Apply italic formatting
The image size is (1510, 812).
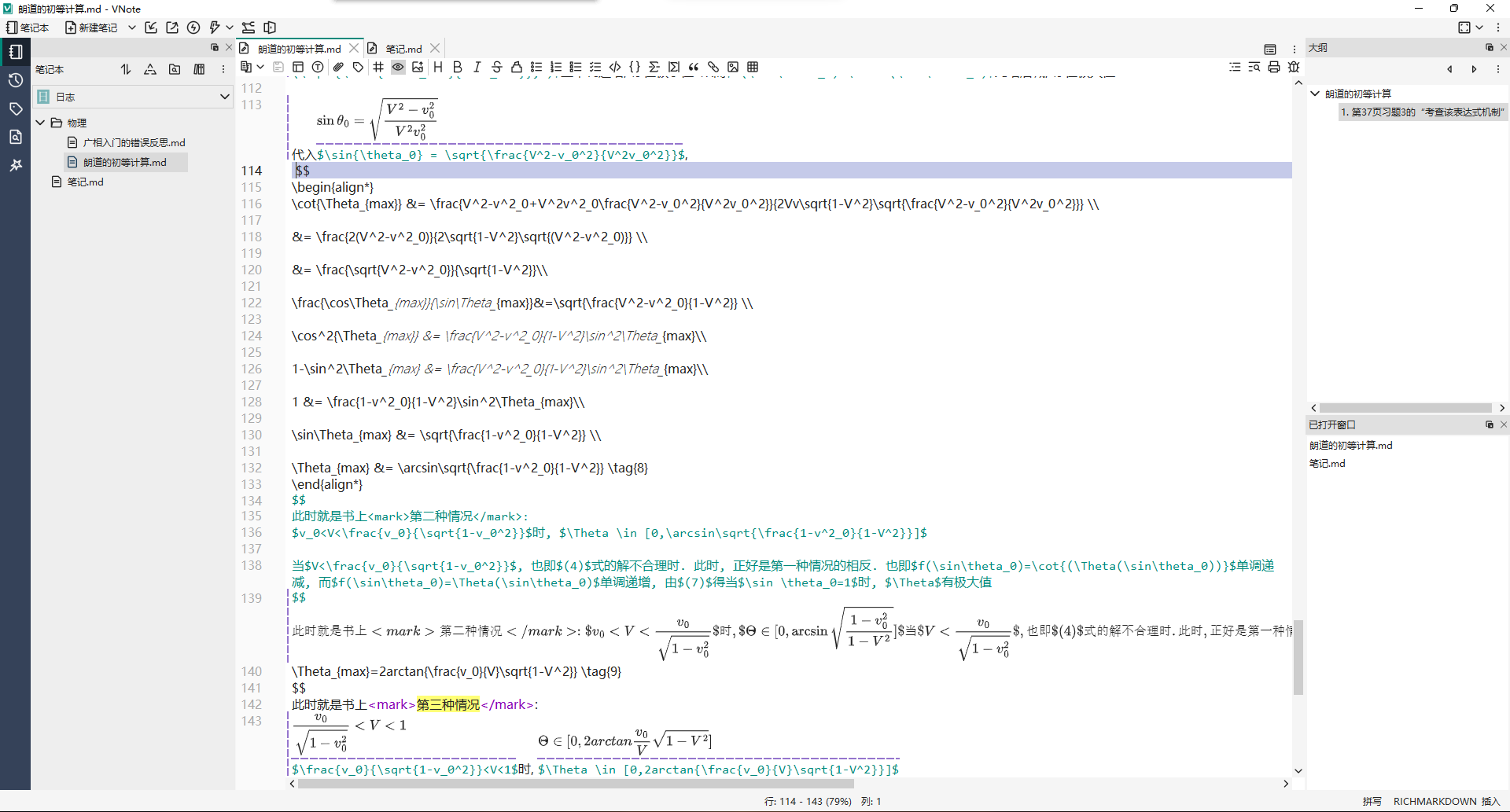coord(477,68)
